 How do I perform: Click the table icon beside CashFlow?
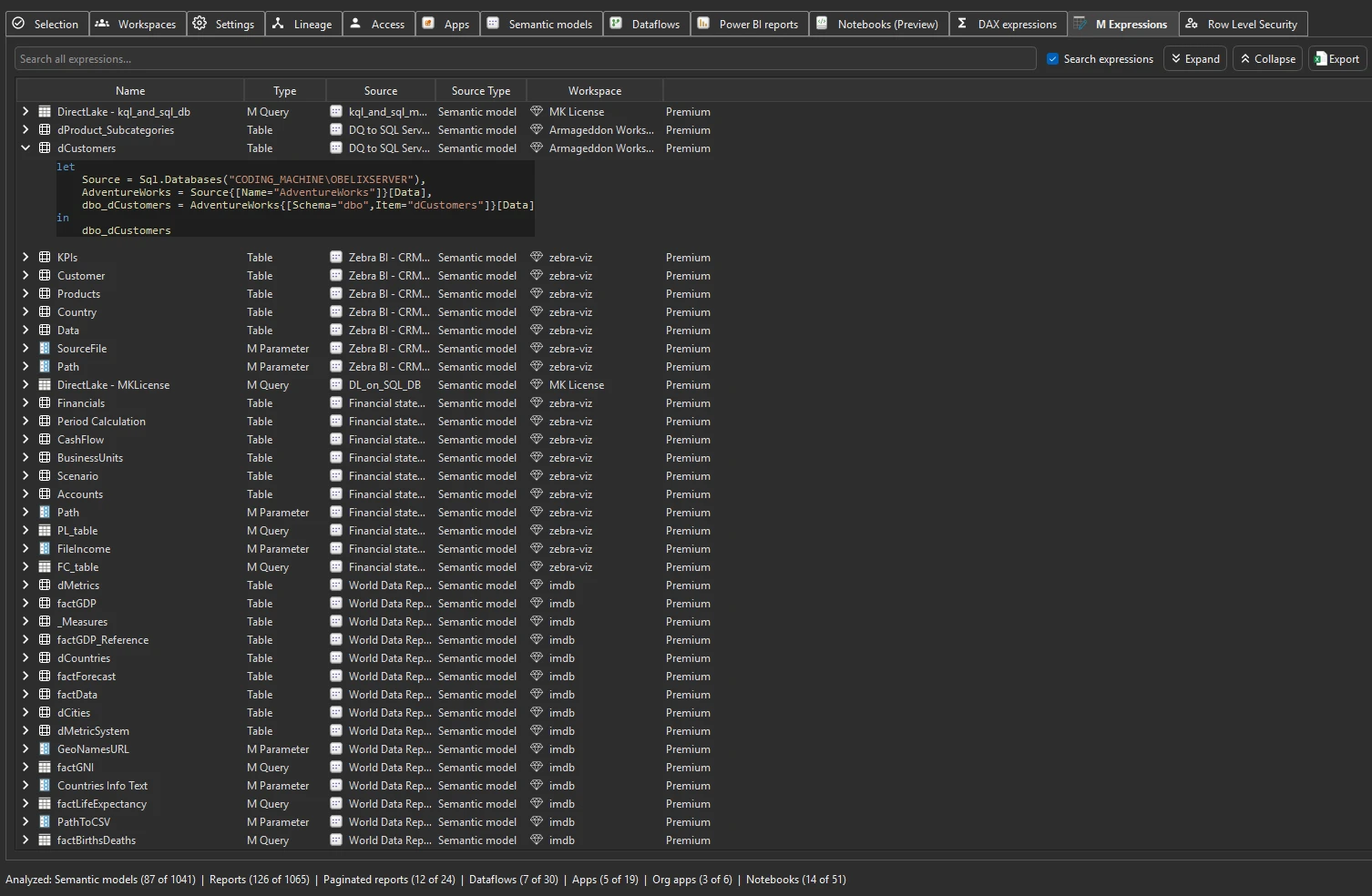pos(45,440)
